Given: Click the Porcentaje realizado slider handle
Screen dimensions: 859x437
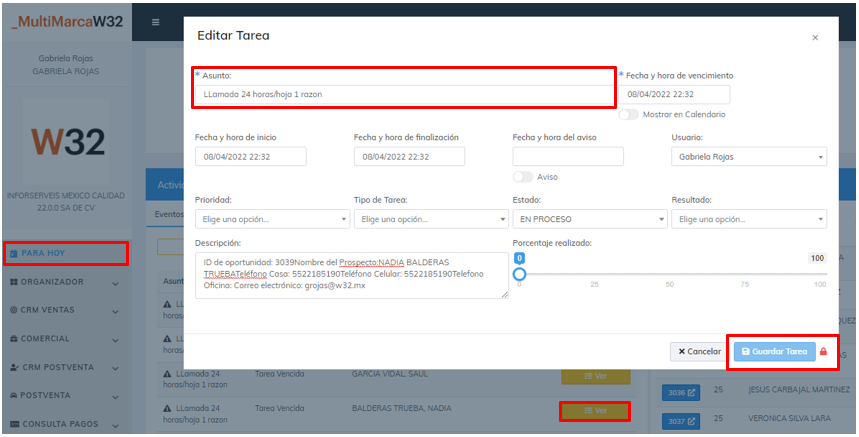Looking at the screenshot, I should tap(519, 274).
